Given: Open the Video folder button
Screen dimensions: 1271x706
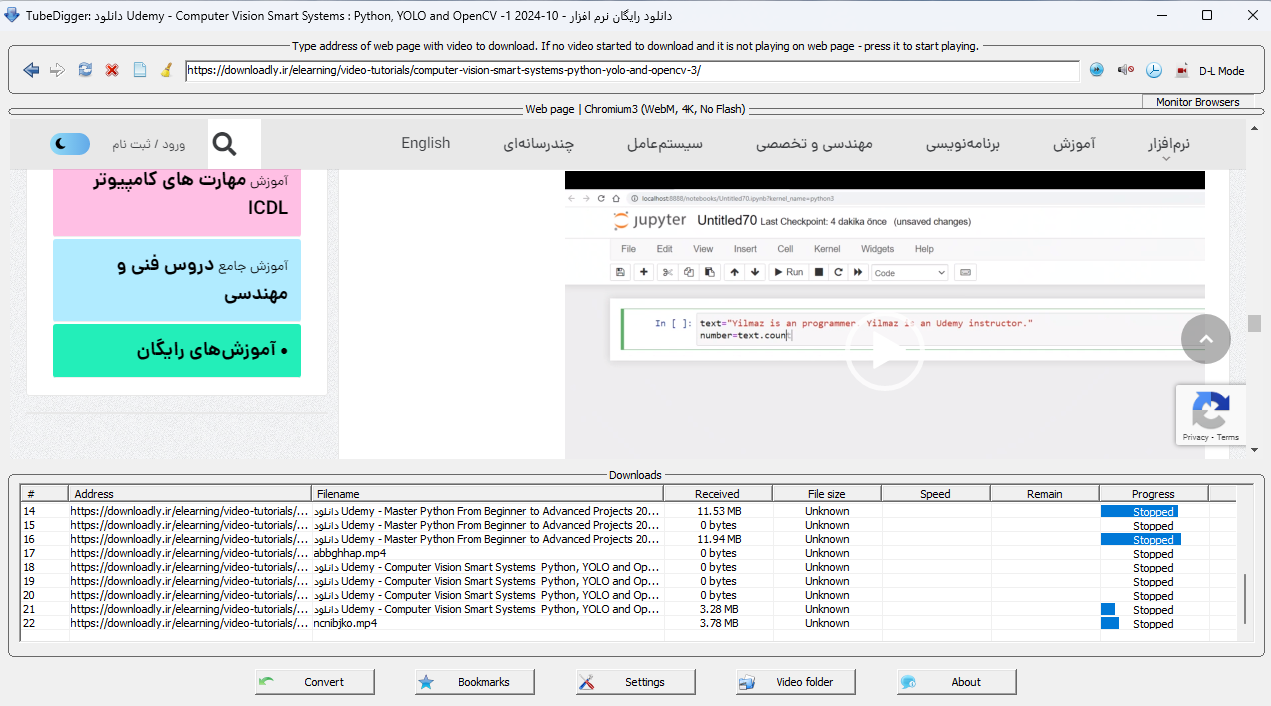Looking at the screenshot, I should click(796, 682).
